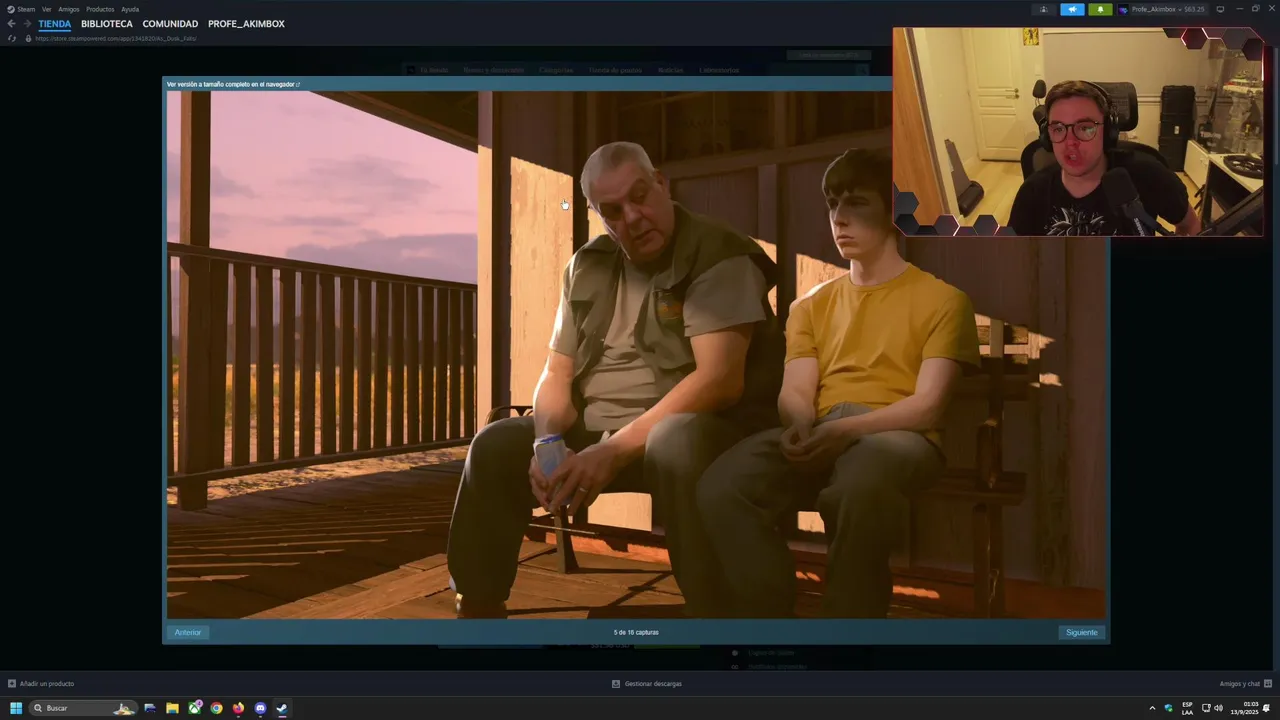Expand hidden system tray icons chevron
Viewport: 1280px width, 720px height.
tap(1152, 708)
